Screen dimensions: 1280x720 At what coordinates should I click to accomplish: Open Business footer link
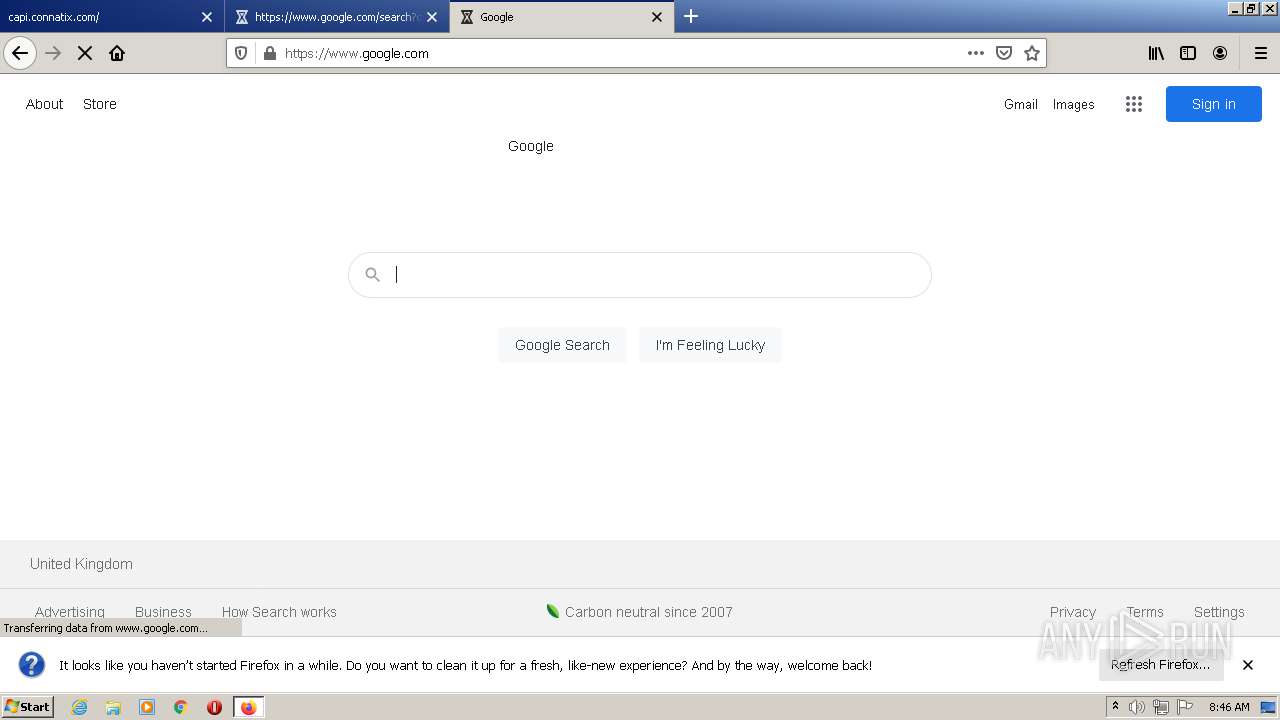click(x=163, y=612)
